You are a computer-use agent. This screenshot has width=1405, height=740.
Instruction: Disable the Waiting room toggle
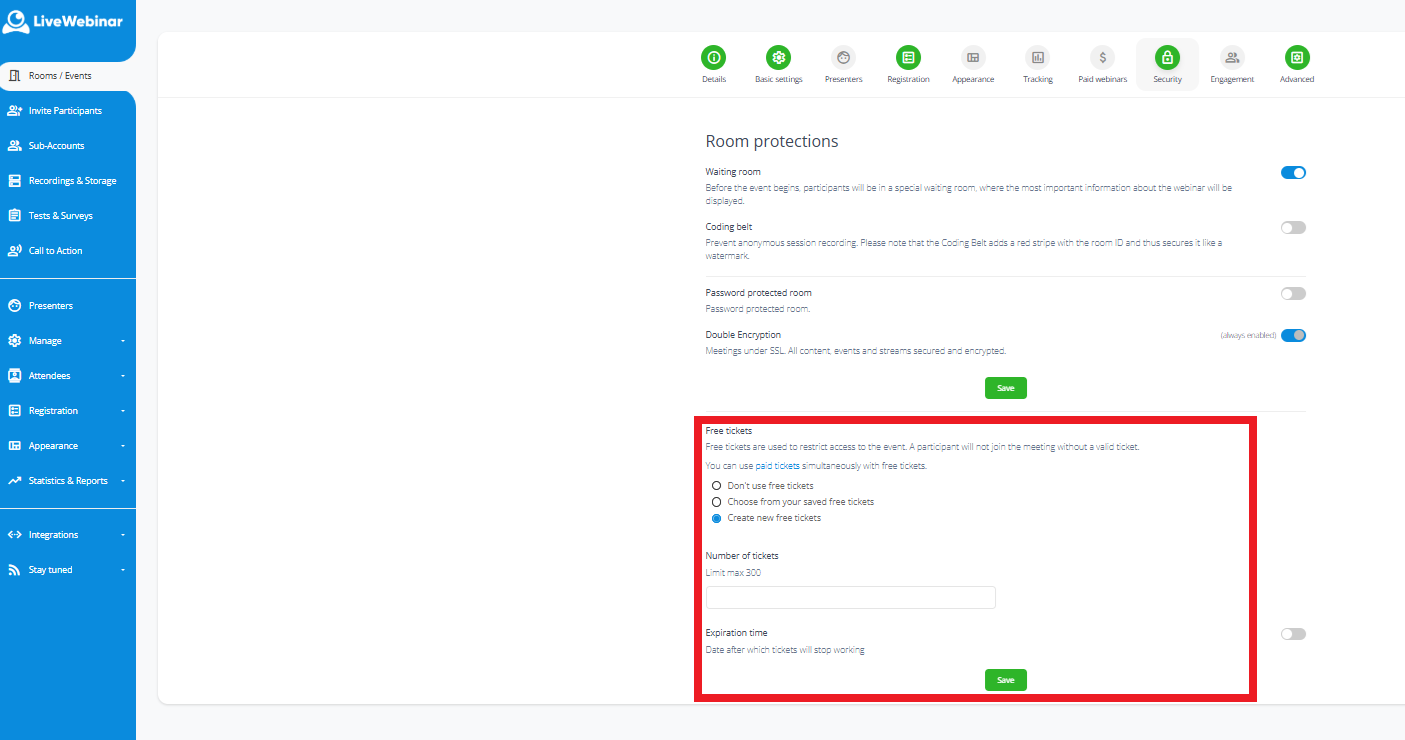tap(1293, 173)
